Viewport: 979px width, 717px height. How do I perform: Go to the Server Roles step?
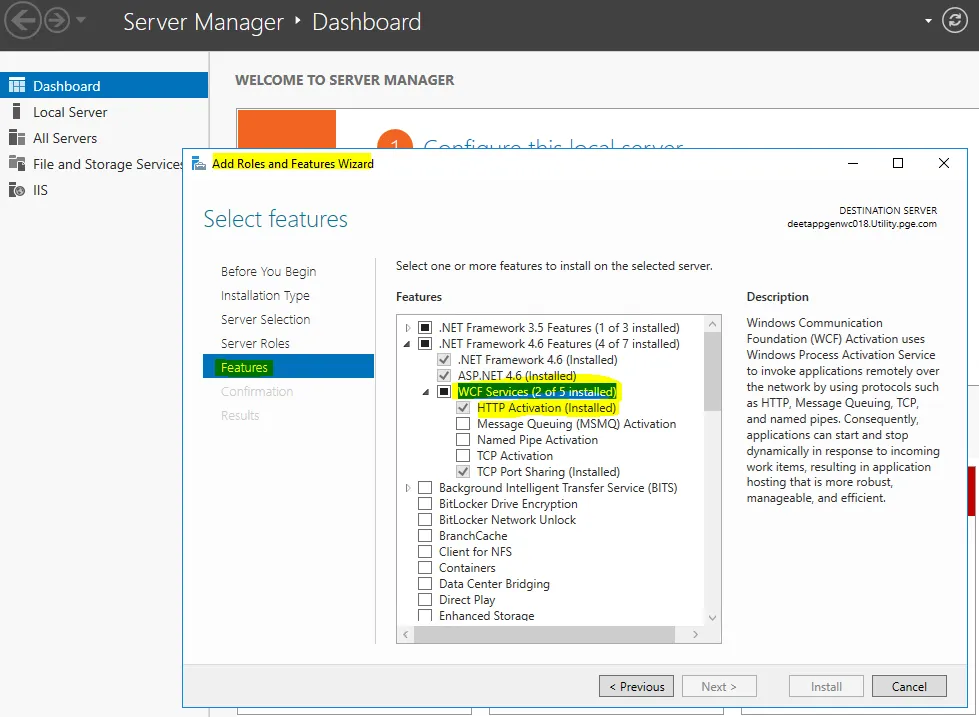point(255,344)
